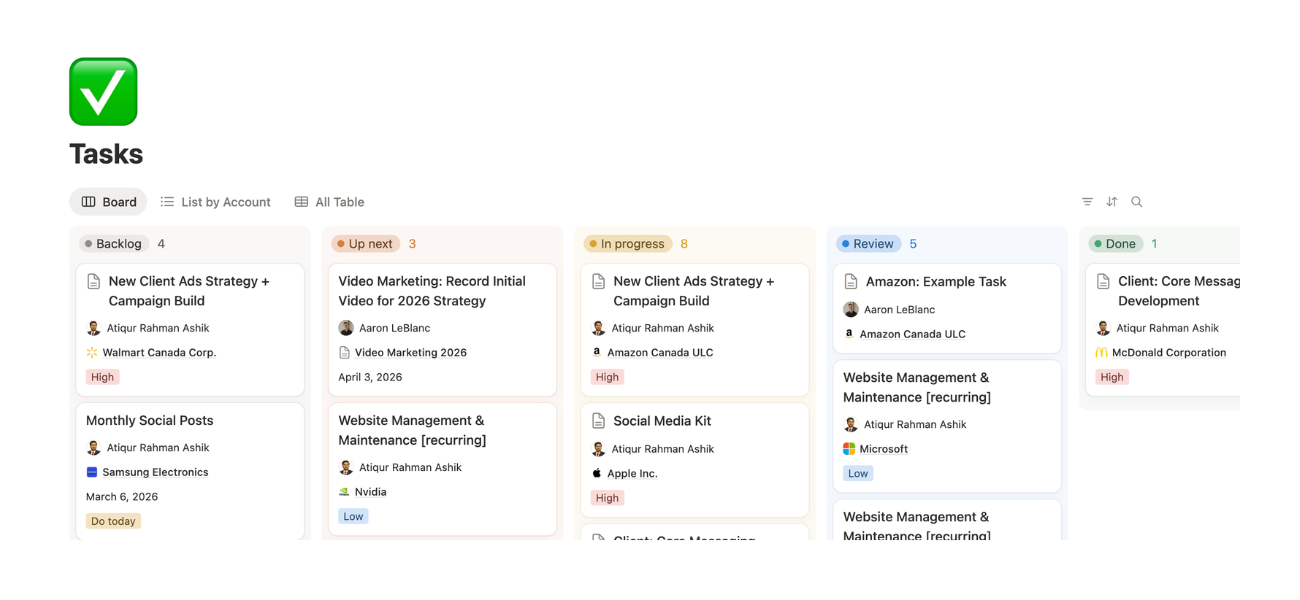Click the green checkmark page icon
Screen dimensions: 1300x600
click(x=103, y=91)
